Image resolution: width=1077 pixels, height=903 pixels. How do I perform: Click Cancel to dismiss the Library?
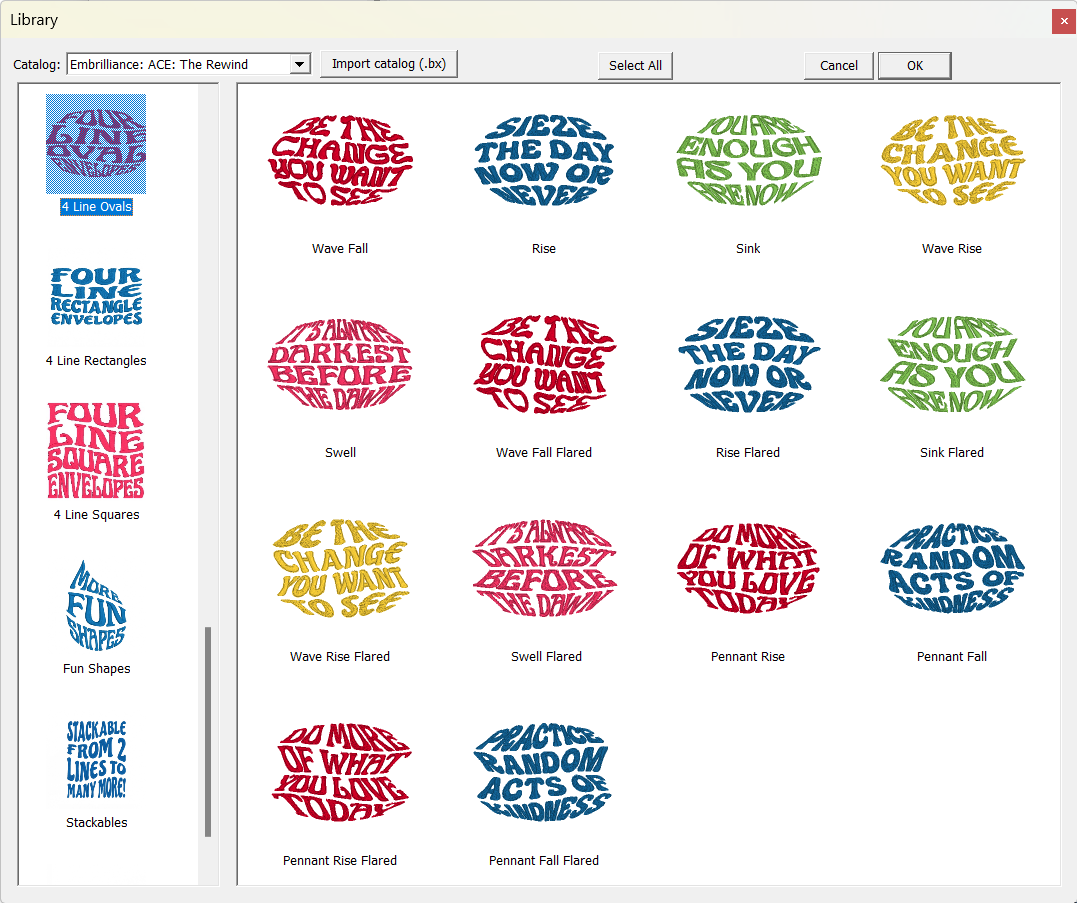point(839,66)
